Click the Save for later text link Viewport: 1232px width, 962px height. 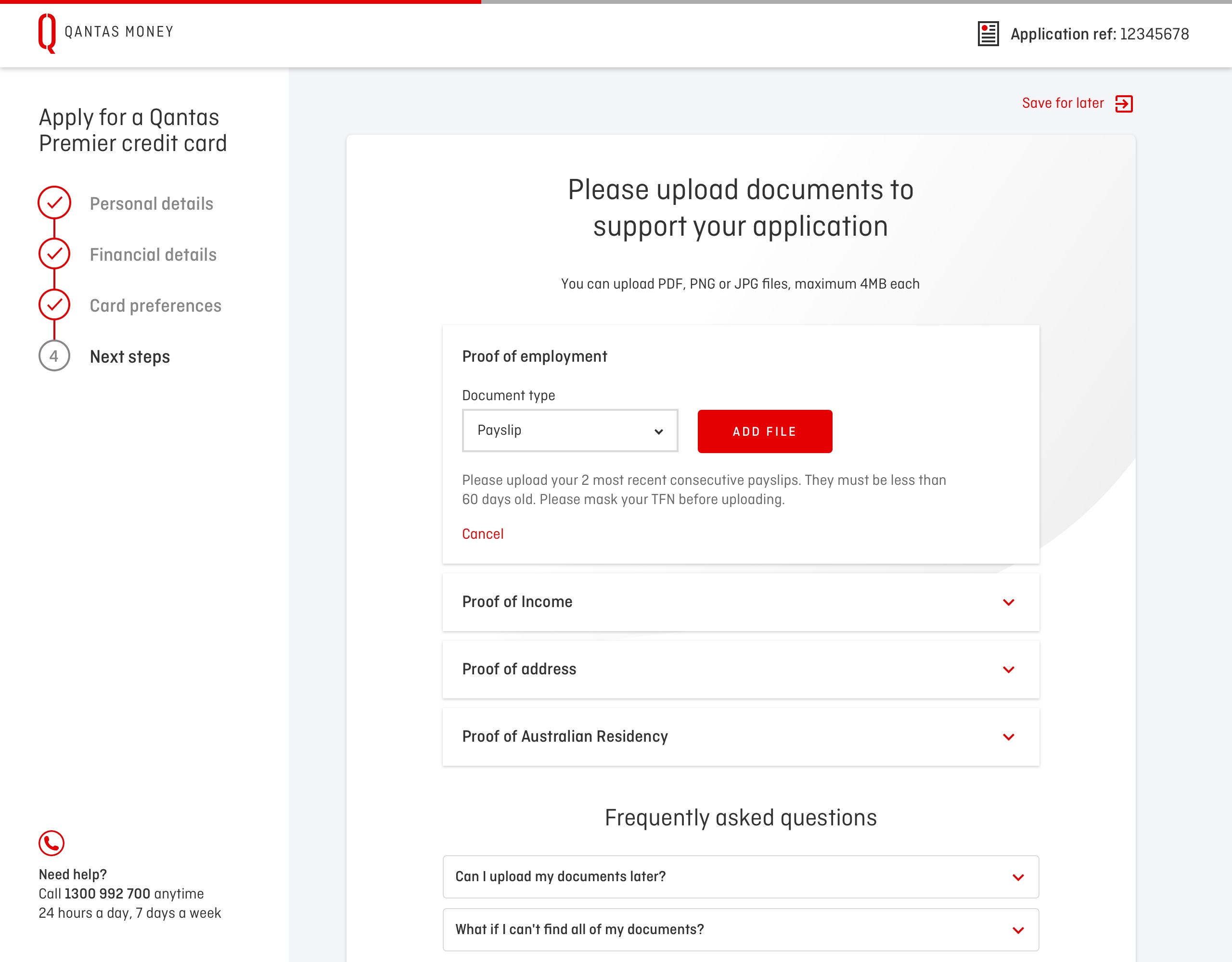point(1063,103)
